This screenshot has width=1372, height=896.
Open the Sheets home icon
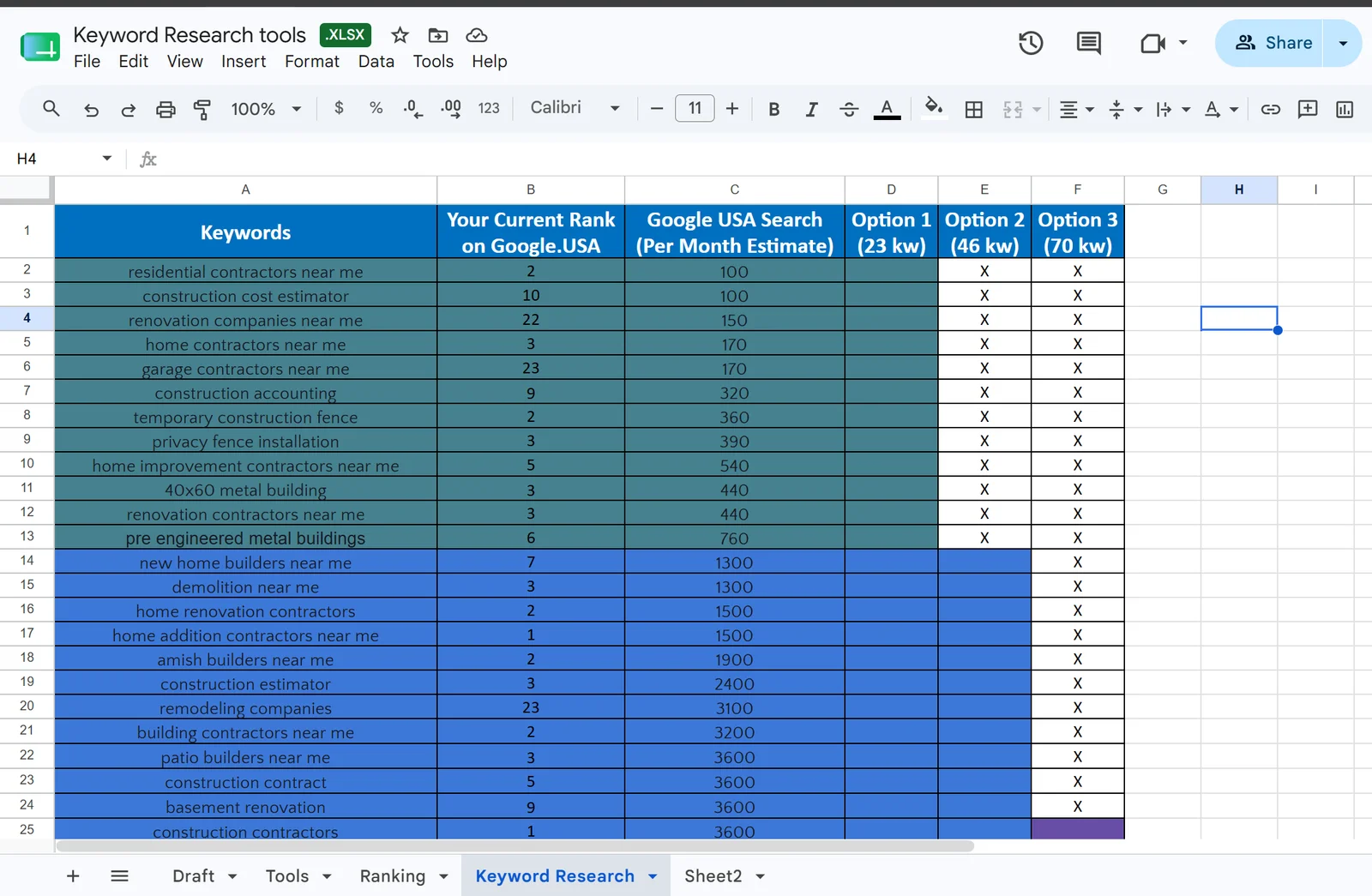[x=40, y=46]
